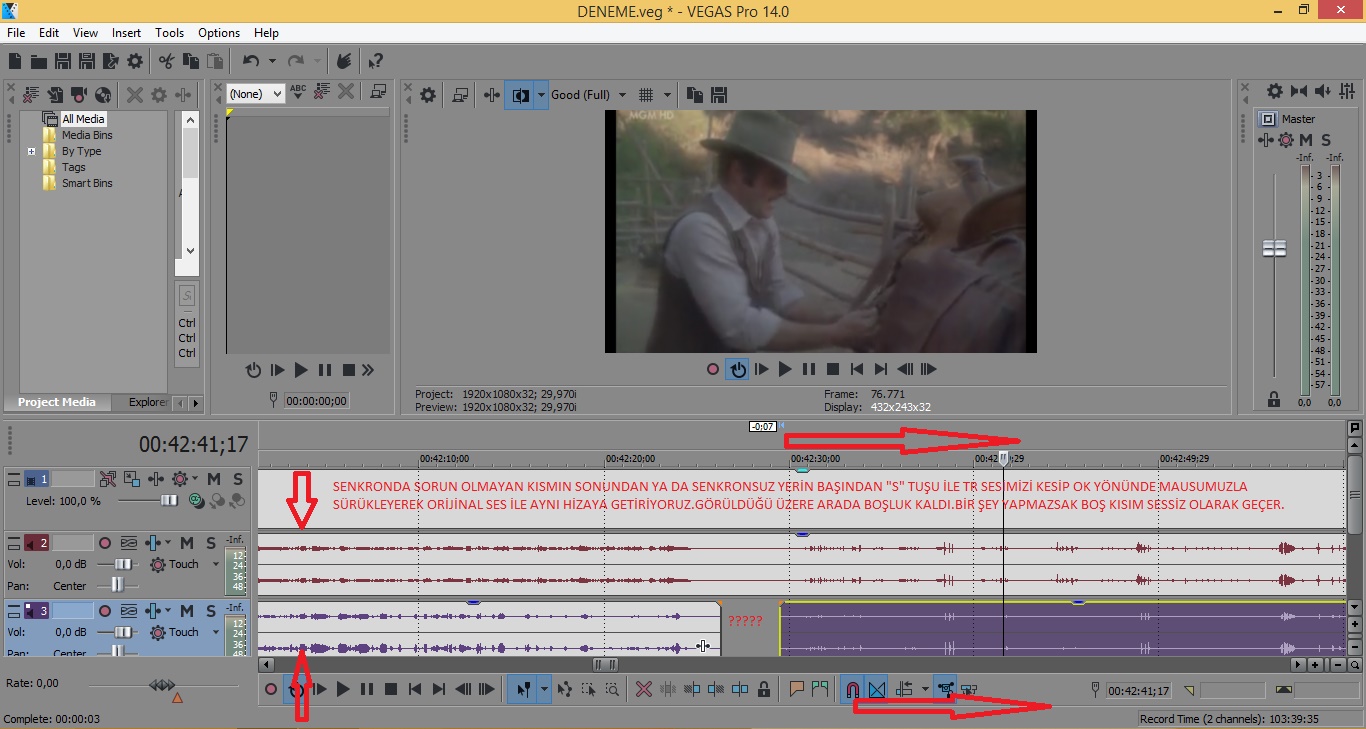Open the Options menu
The width and height of the screenshot is (1366, 729).
pos(219,33)
